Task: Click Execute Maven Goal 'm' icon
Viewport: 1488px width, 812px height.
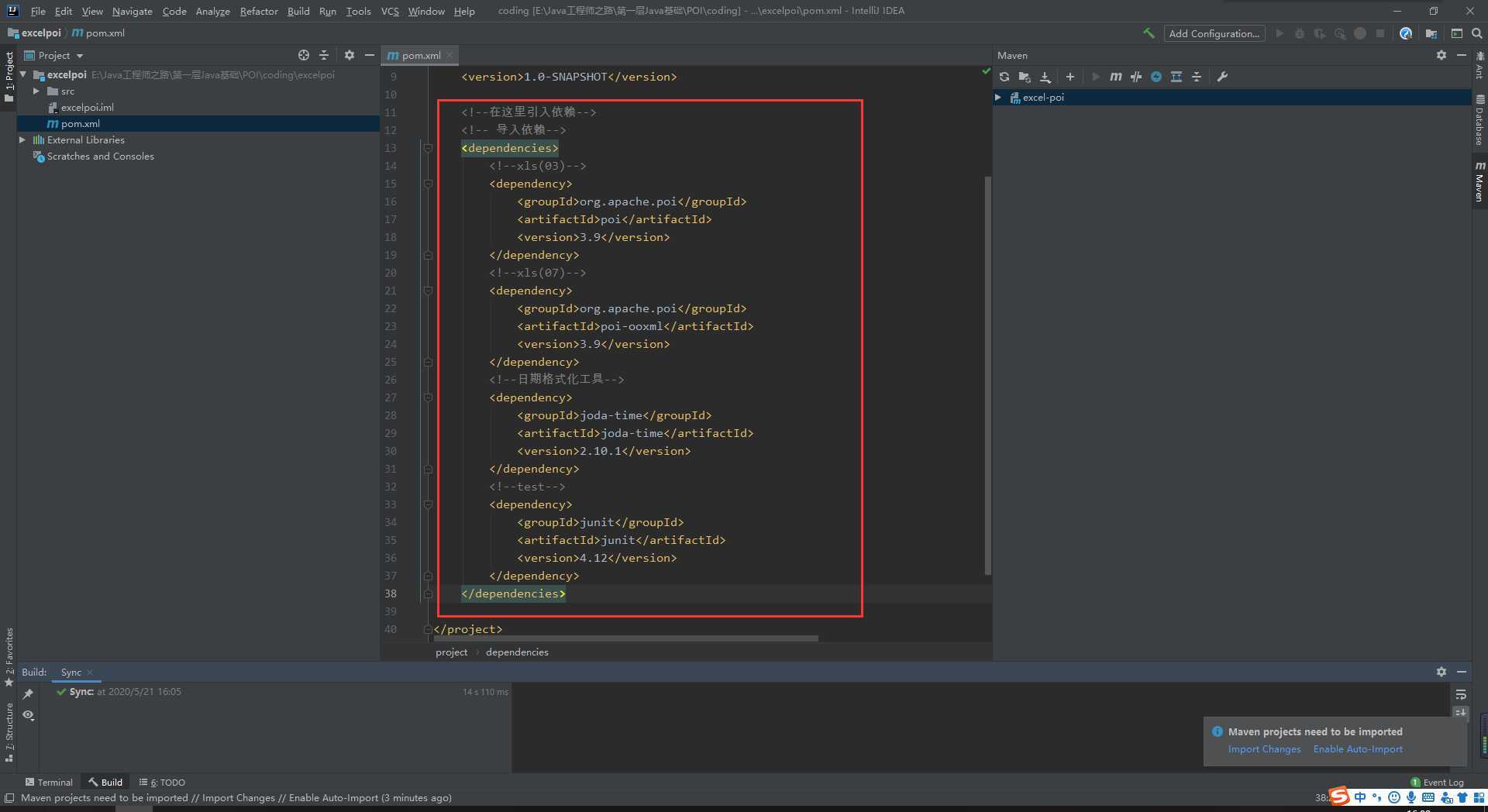Action: (x=1115, y=77)
